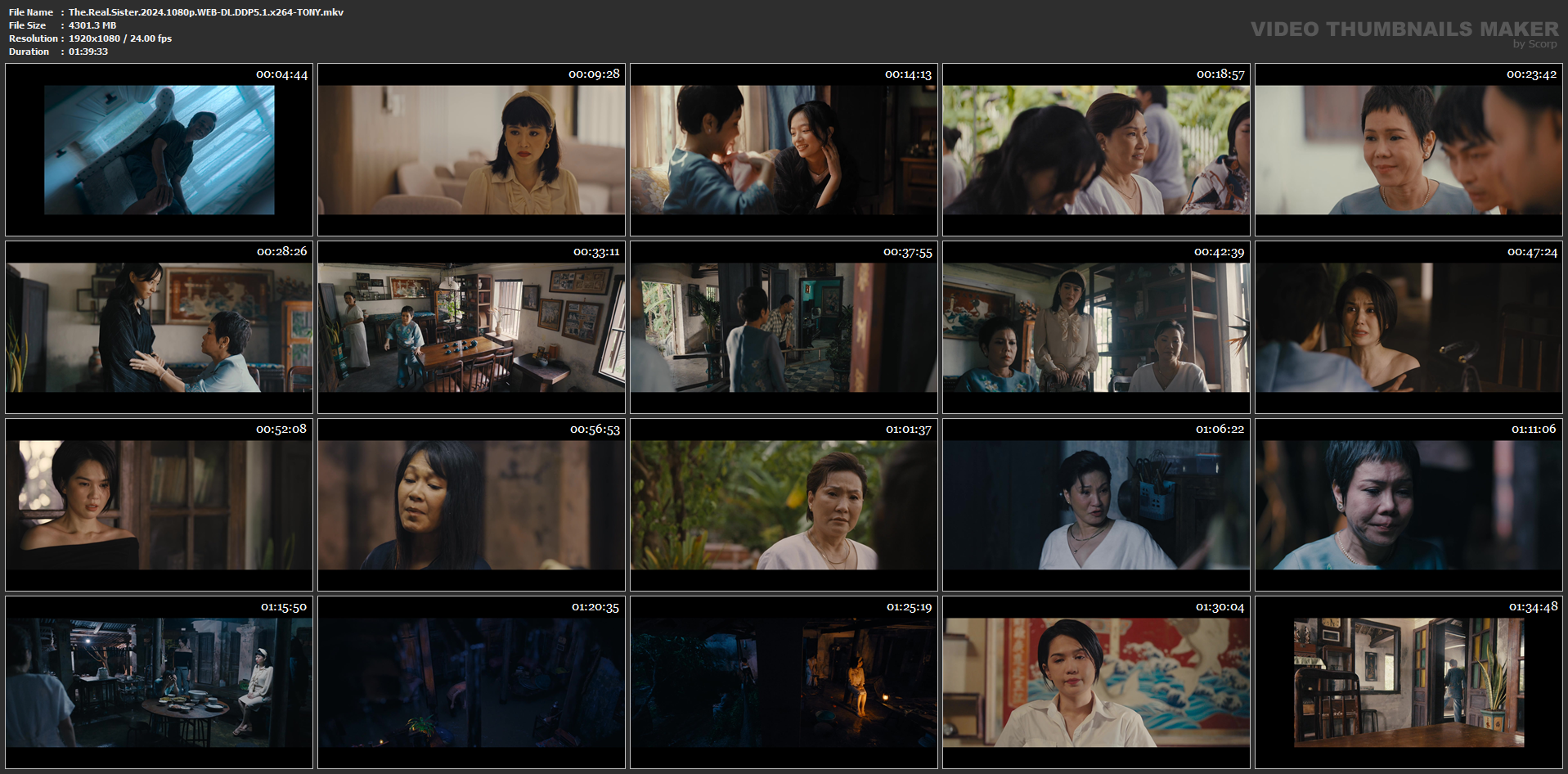
Task: Click the duration value 01:39:33
Action: [88, 52]
